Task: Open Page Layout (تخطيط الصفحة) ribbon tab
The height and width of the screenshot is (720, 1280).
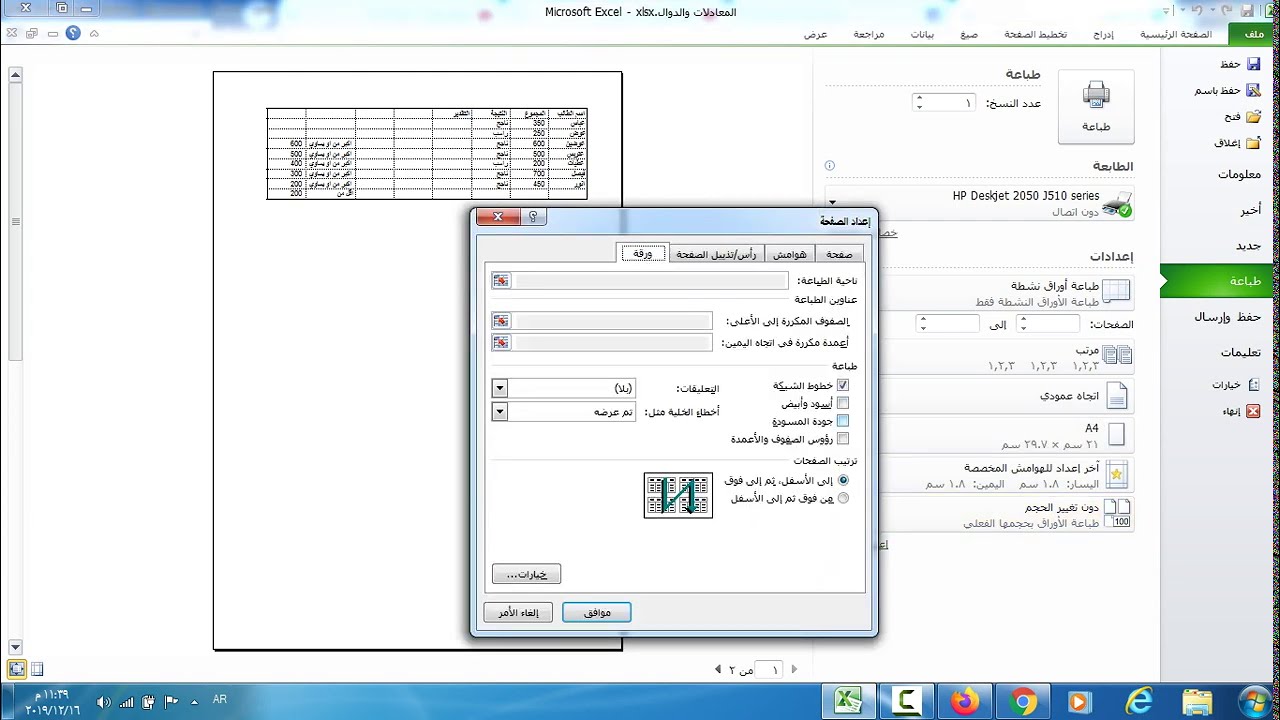Action: tap(1035, 34)
